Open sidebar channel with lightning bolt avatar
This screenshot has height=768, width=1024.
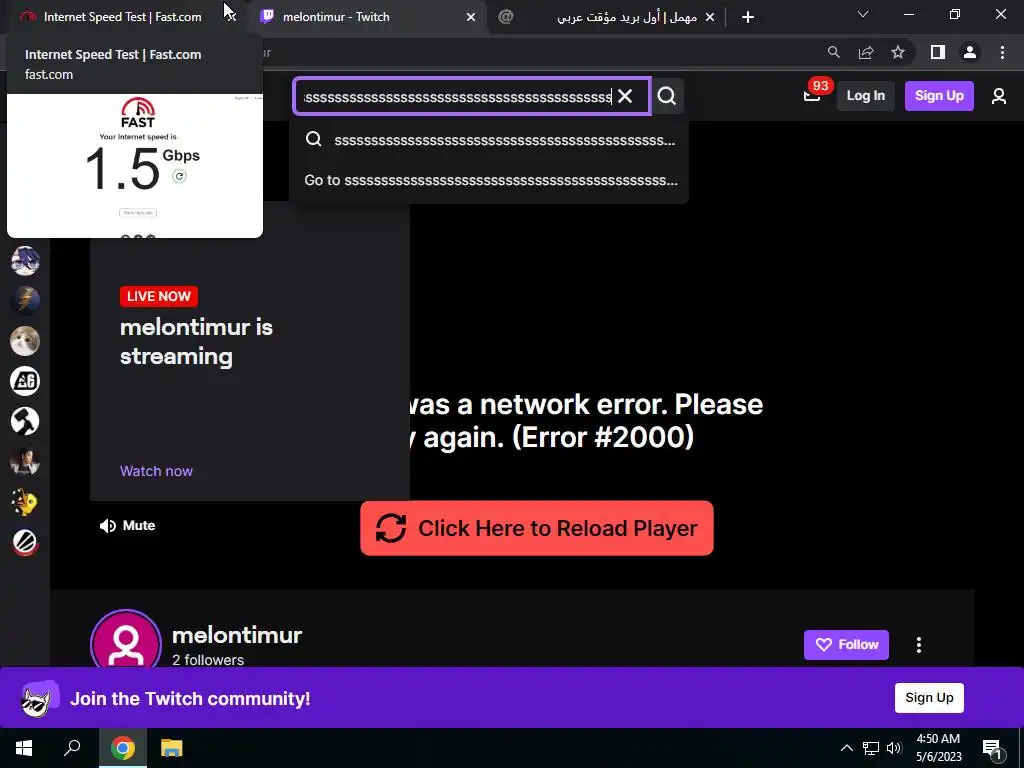coord(25,301)
